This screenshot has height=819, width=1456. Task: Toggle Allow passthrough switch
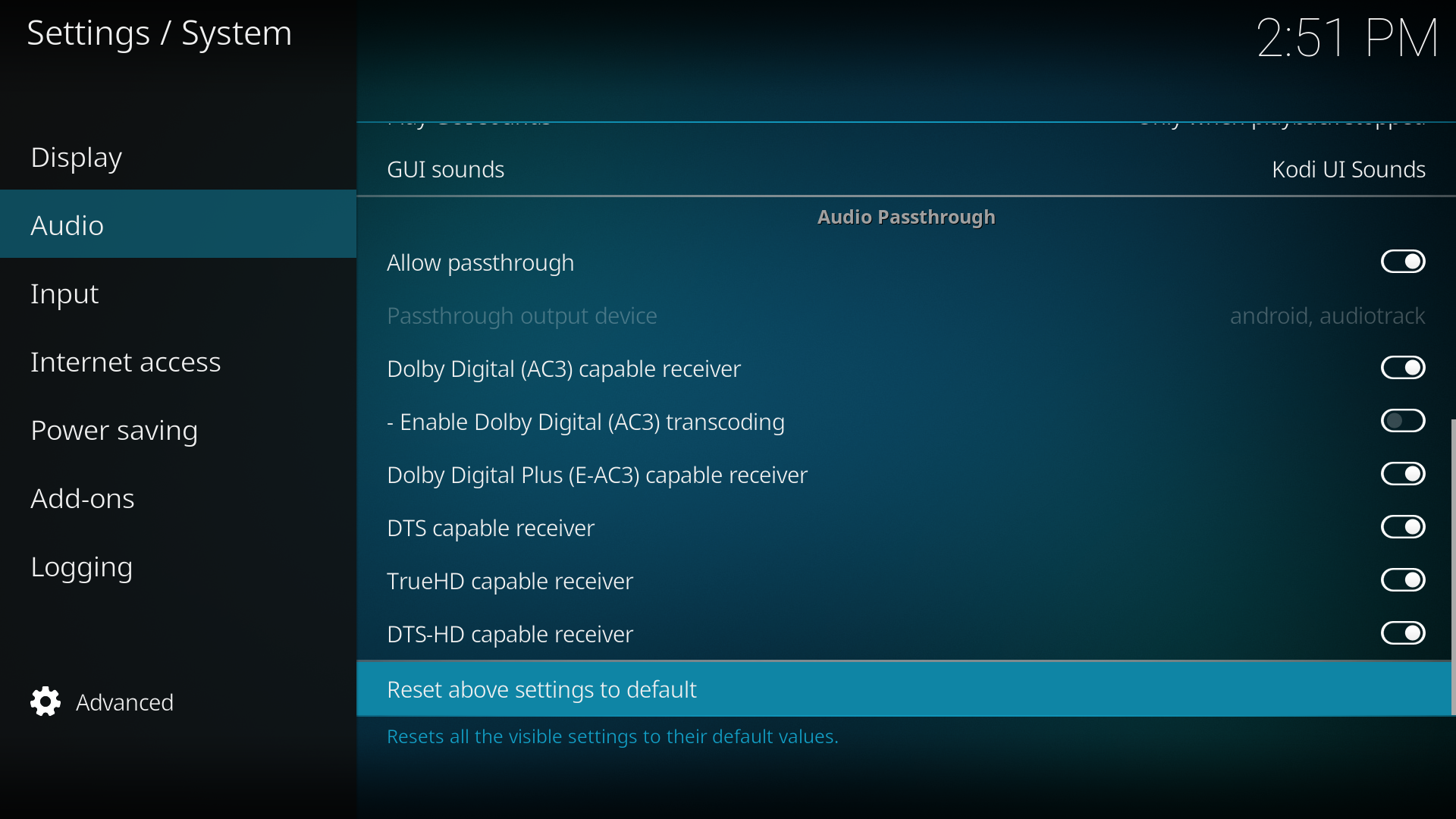point(1403,262)
